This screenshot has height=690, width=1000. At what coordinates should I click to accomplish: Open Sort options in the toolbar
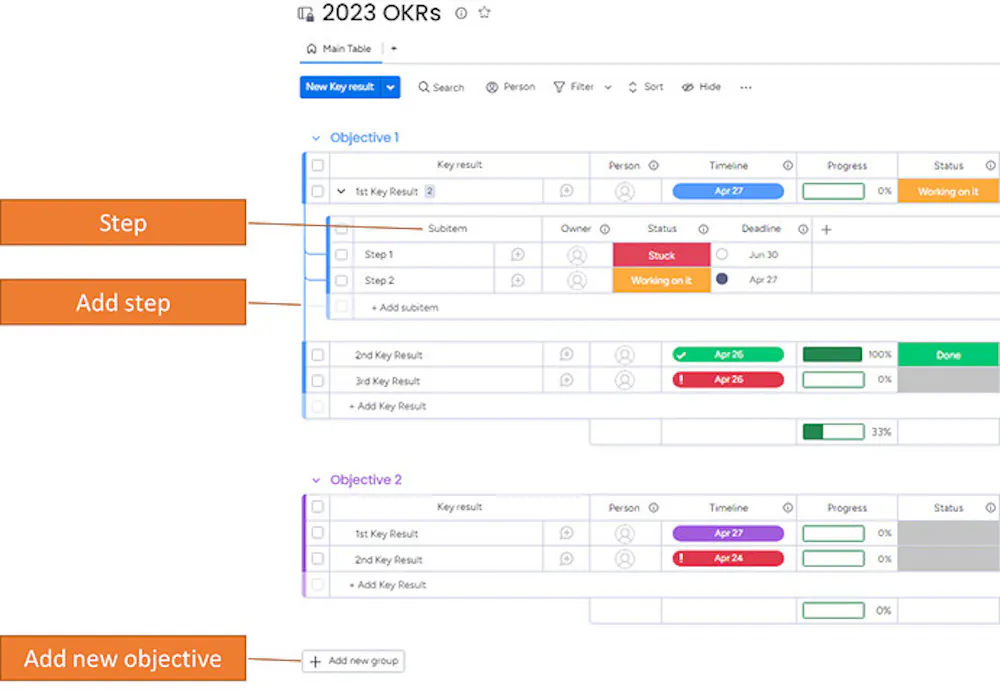645,87
